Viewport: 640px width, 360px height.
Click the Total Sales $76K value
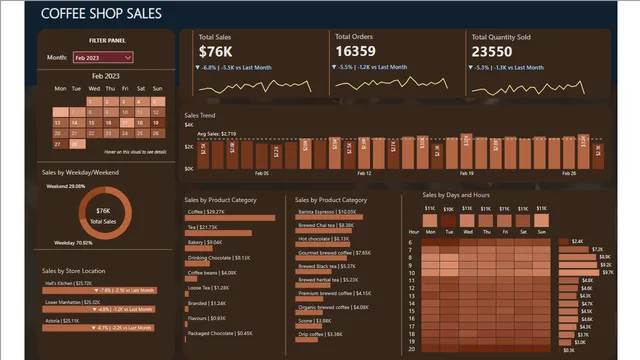216,52
